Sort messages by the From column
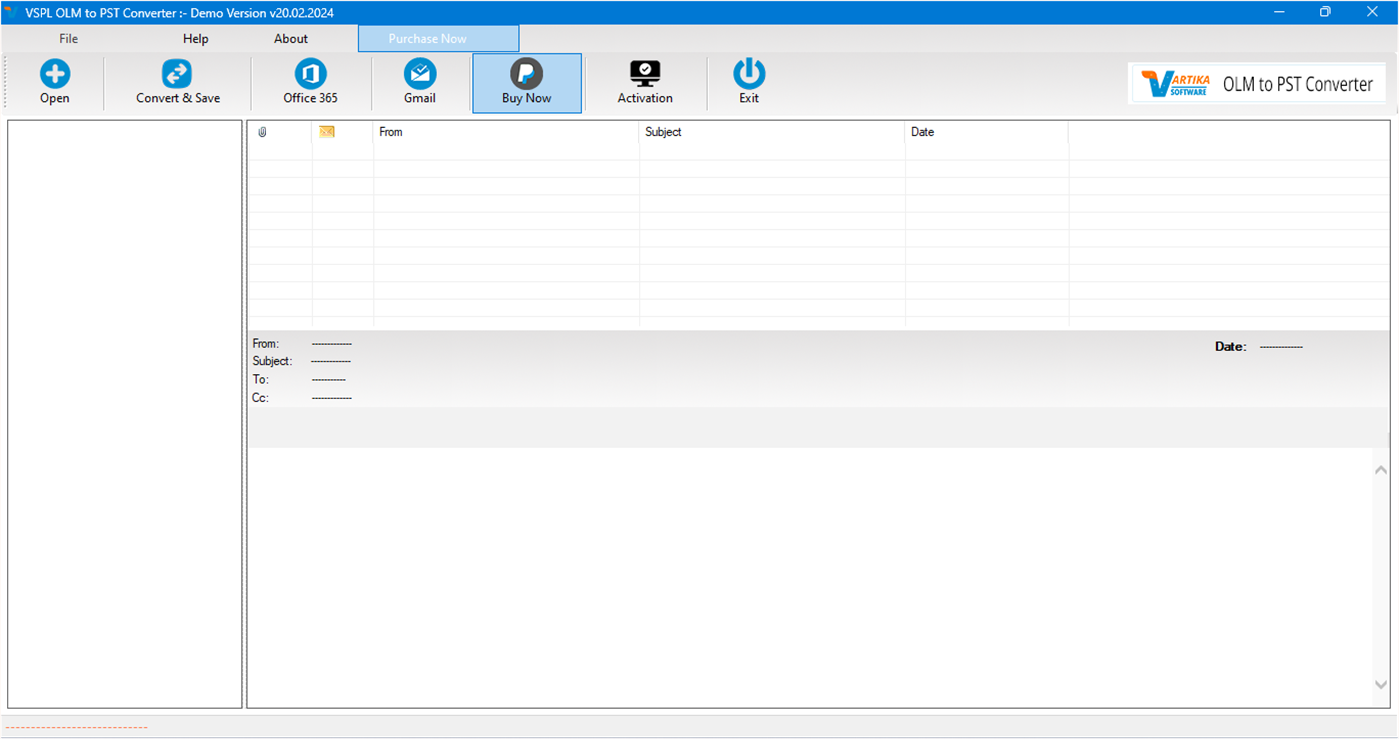This screenshot has height=739, width=1399. (x=504, y=131)
